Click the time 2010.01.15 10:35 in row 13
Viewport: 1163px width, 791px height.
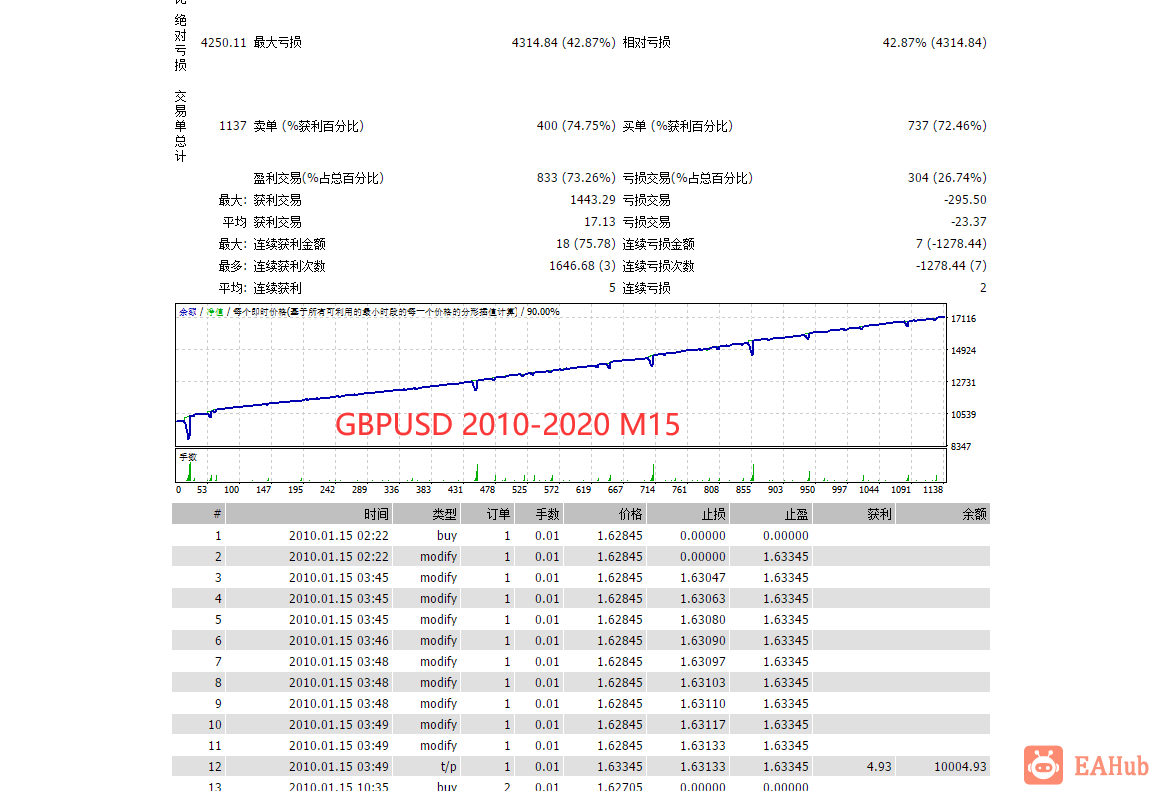coord(338,787)
